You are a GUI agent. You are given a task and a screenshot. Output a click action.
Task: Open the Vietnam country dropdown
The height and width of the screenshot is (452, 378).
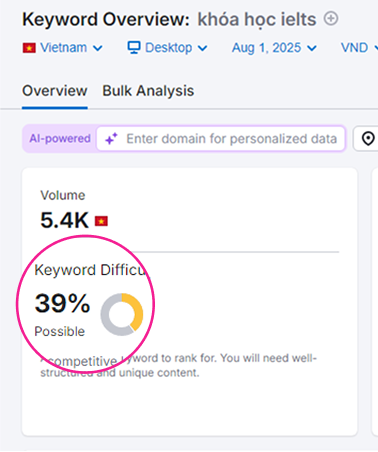pyautogui.click(x=62, y=48)
